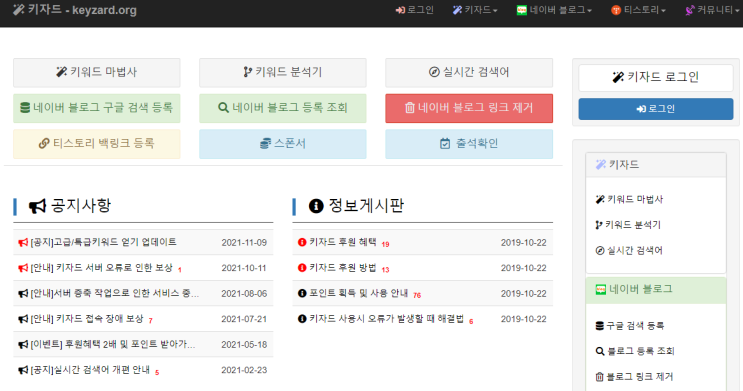Open notice [공지]고급/특급키워드 얻기 업데이트
The height and width of the screenshot is (391, 743).
coord(103,242)
